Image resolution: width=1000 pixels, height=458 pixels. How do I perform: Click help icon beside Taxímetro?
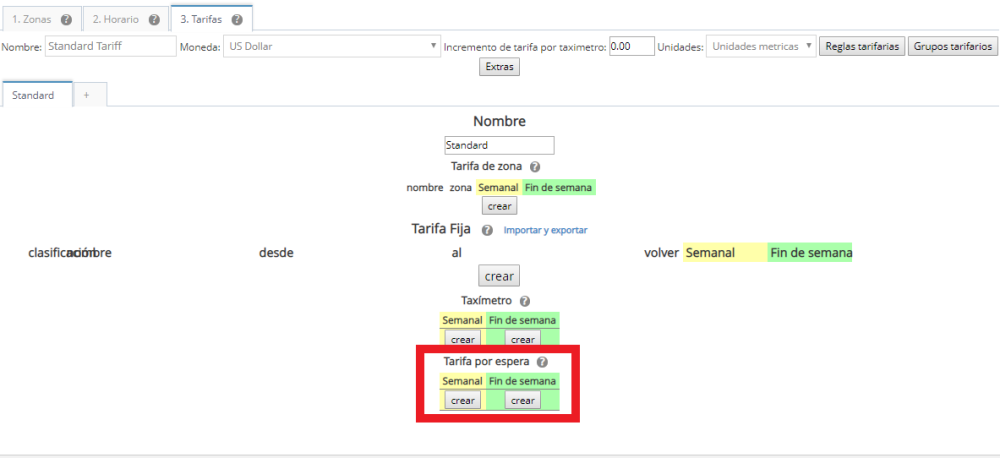click(525, 300)
